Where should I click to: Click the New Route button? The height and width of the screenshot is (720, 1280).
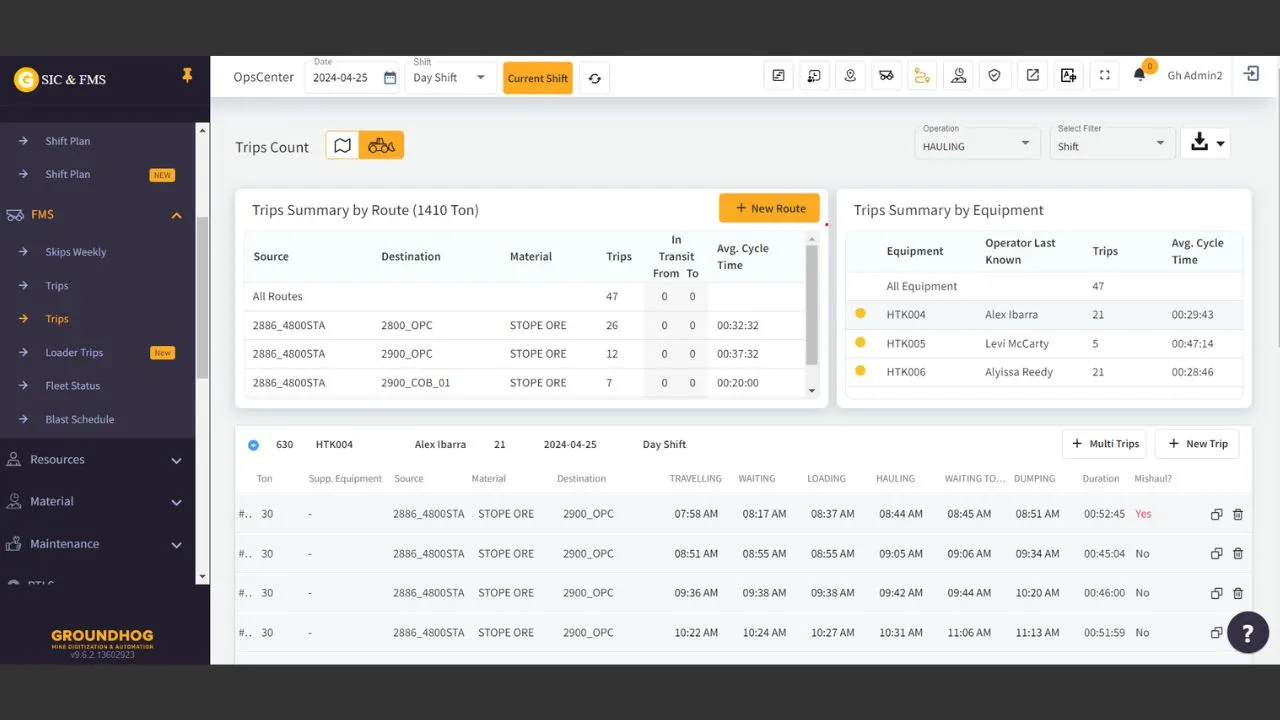(769, 208)
